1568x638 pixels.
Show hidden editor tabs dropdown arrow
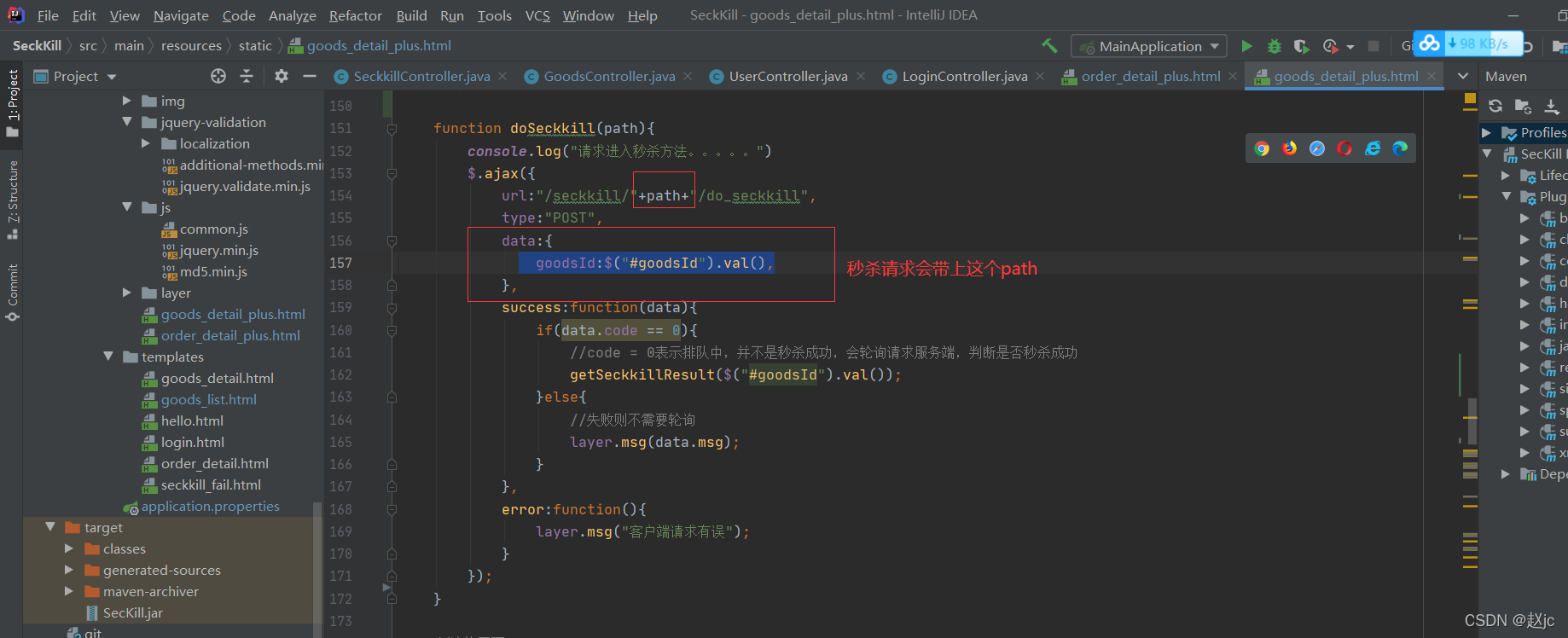coord(1463,76)
